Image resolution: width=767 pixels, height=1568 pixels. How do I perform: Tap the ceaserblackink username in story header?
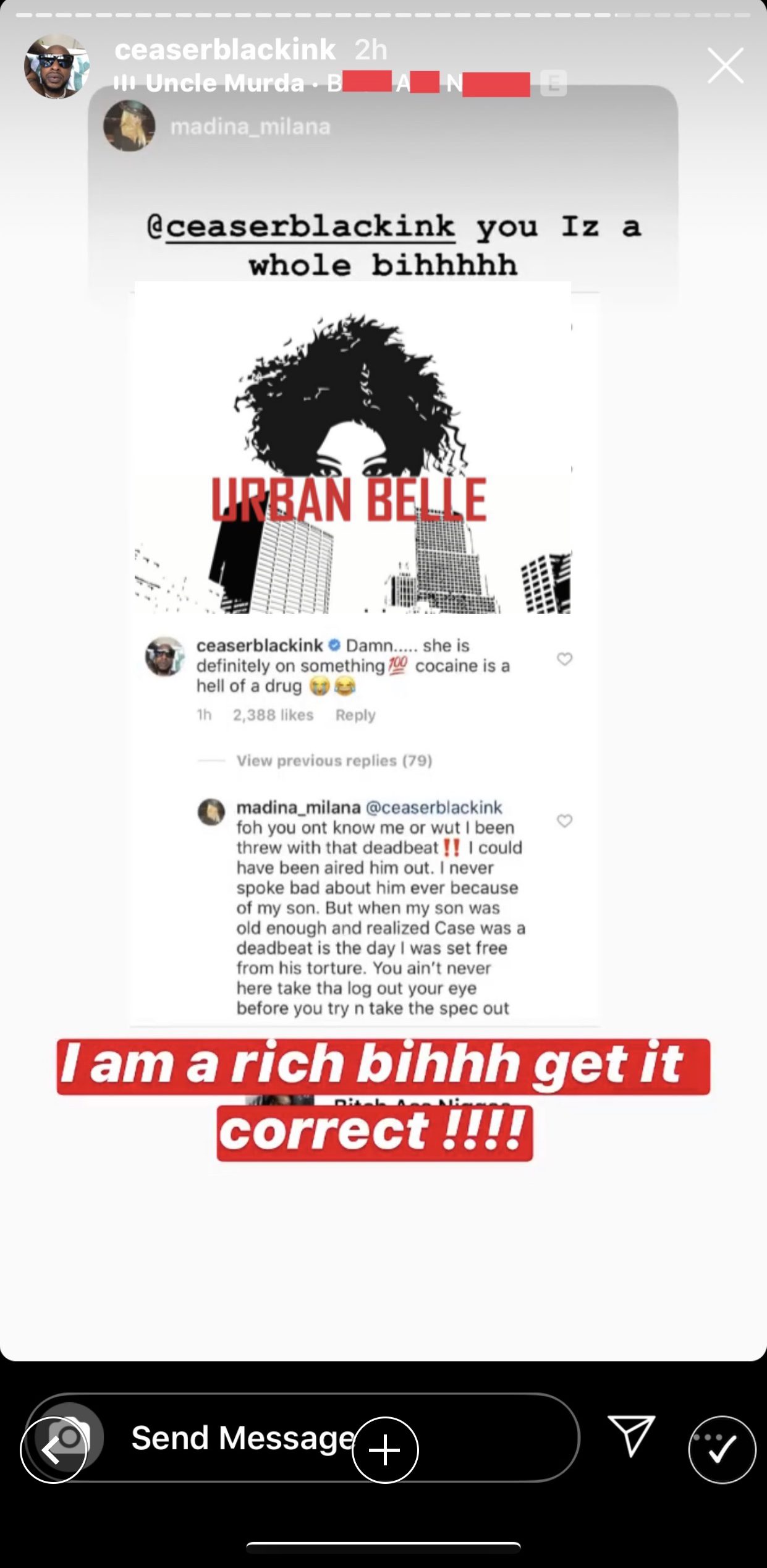click(x=225, y=49)
